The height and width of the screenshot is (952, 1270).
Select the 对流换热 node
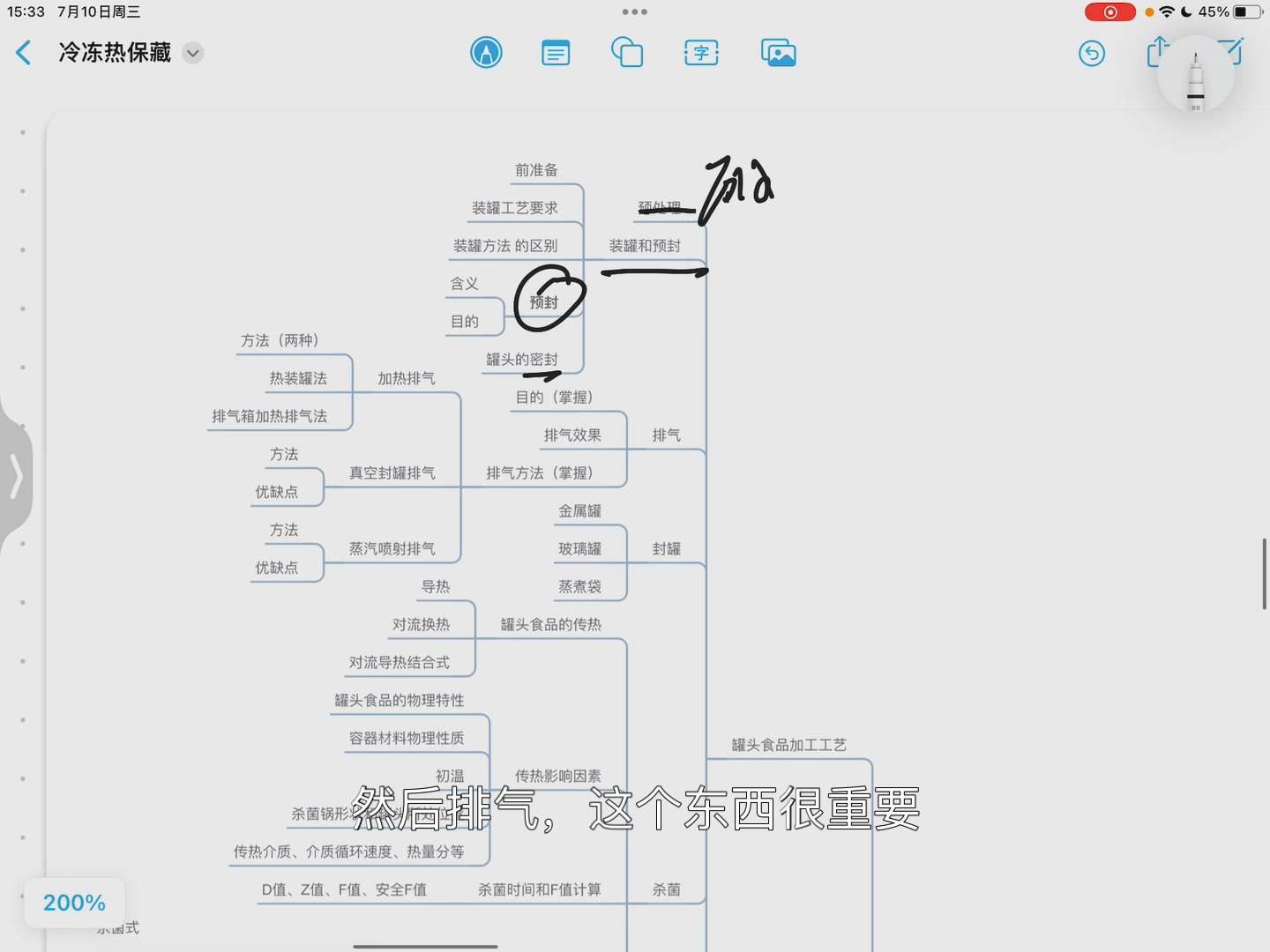coord(421,625)
